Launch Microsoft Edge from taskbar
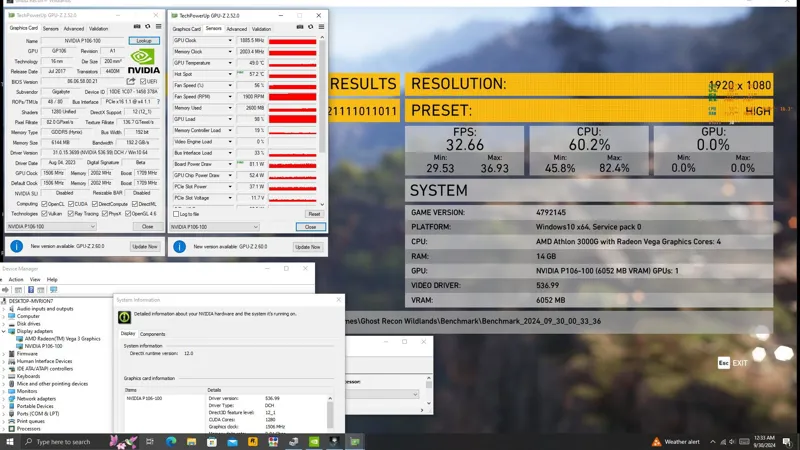 point(171,442)
